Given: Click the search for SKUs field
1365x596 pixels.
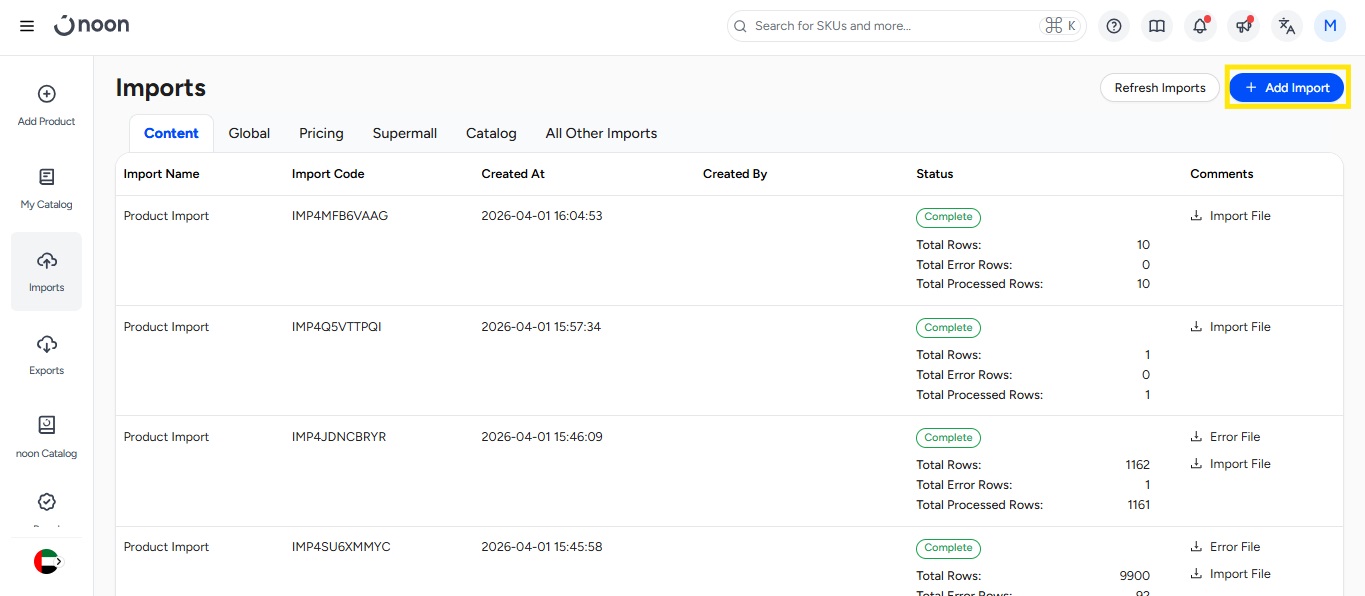Looking at the screenshot, I should click(x=890, y=26).
